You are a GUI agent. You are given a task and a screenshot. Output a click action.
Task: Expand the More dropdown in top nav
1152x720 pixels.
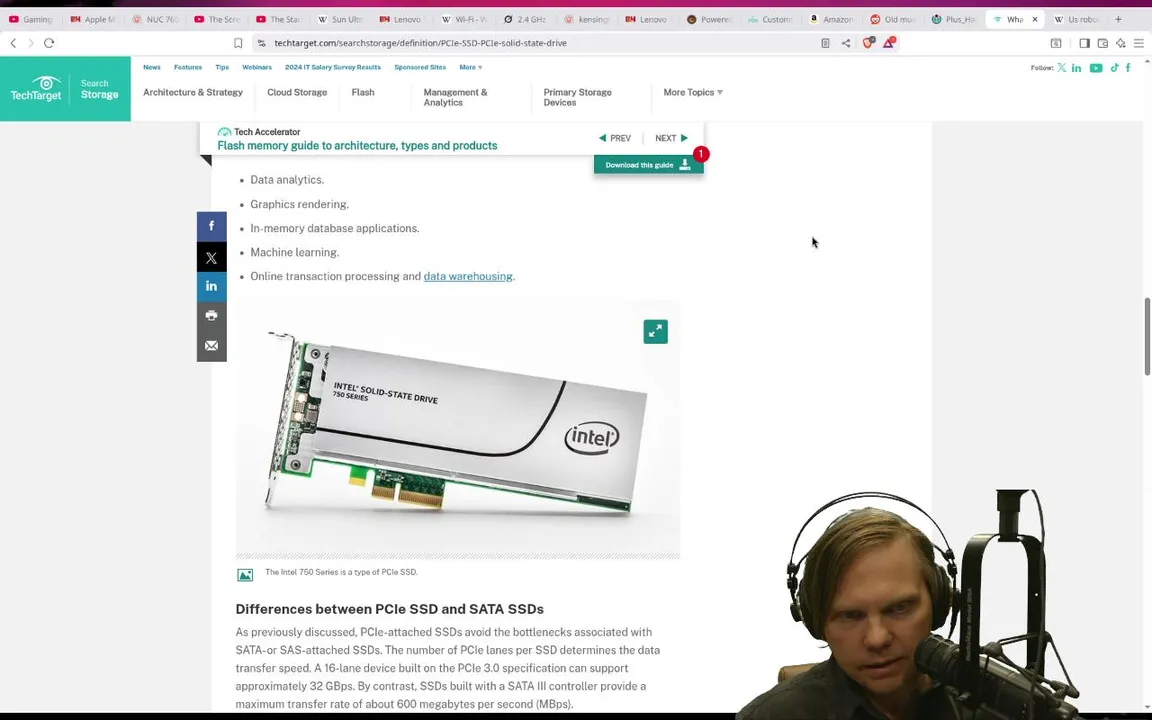[470, 67]
